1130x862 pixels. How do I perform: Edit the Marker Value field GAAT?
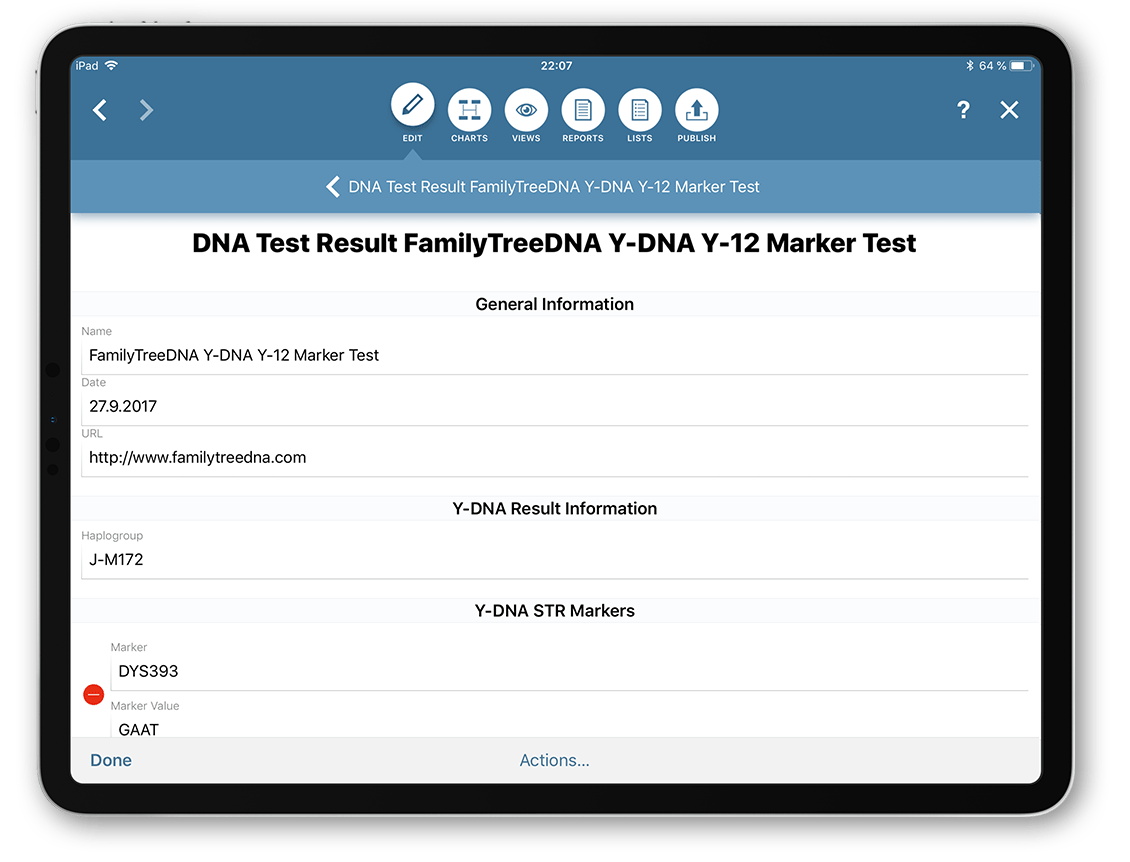click(569, 728)
